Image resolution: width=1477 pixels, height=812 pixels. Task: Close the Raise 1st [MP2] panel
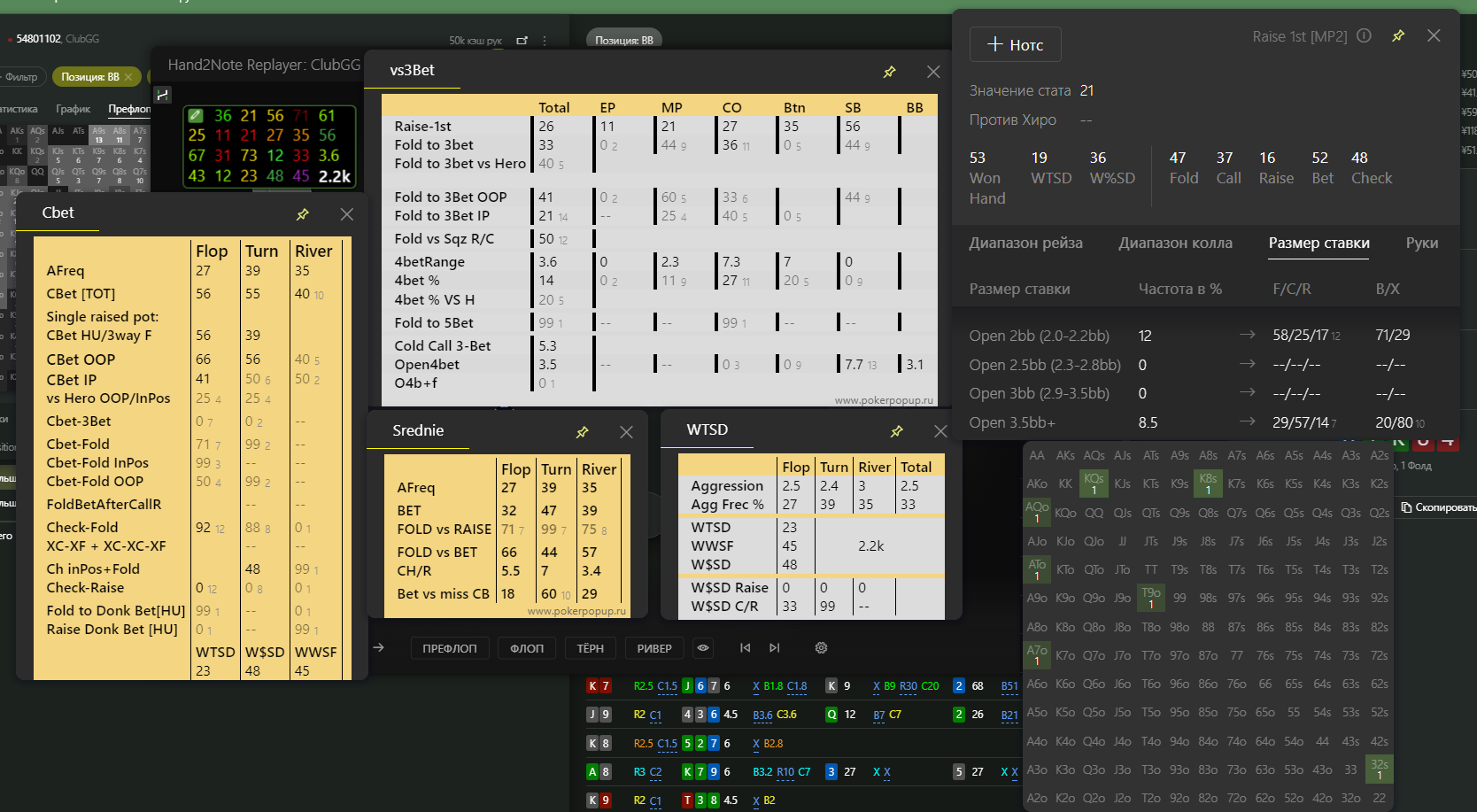(1434, 35)
